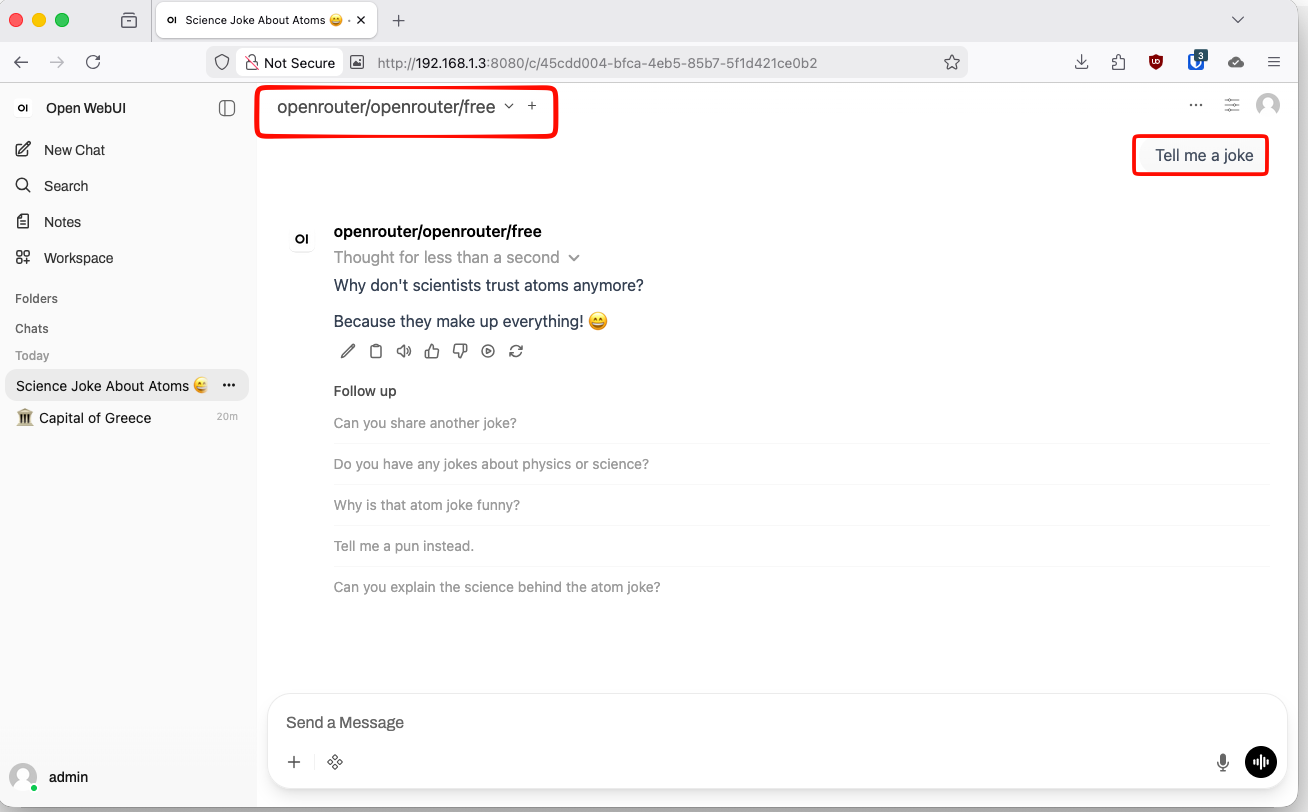Click the 'Today' date label in sidebar
1308x812 pixels.
(x=32, y=356)
